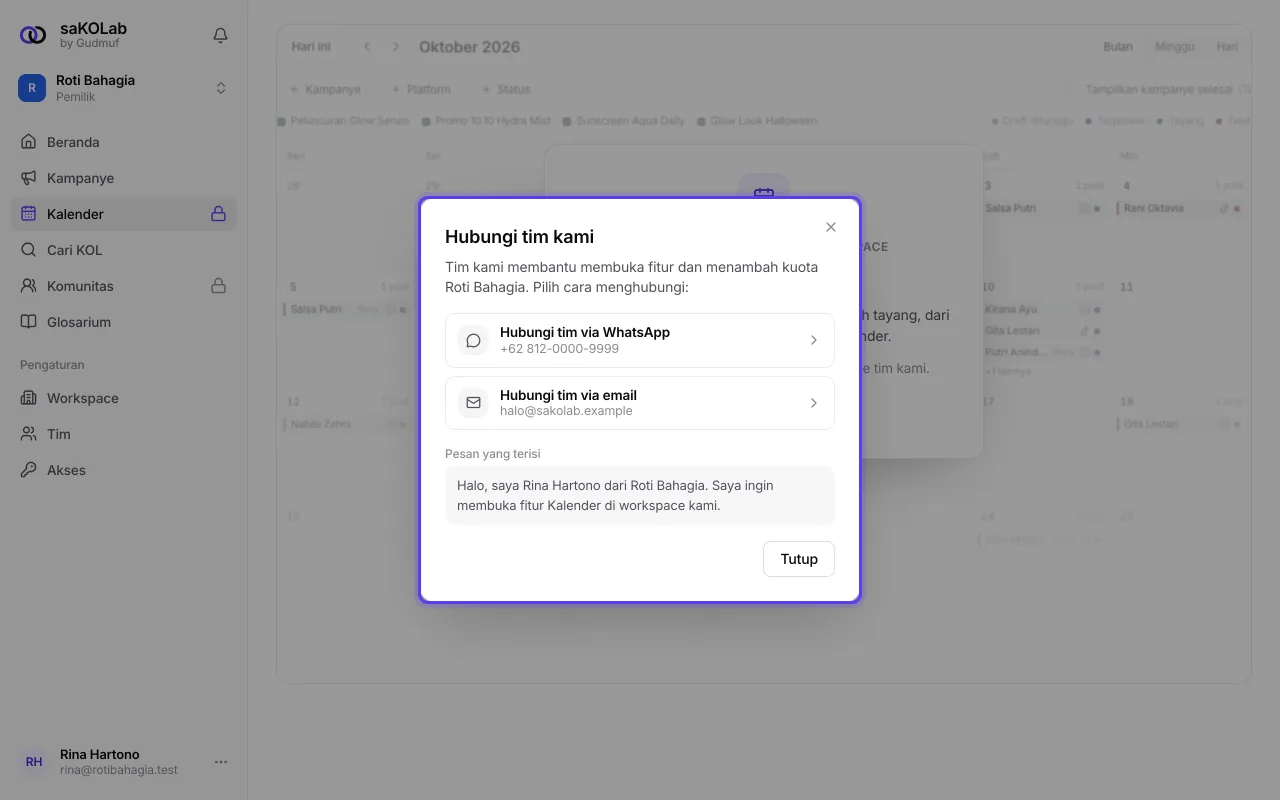Image resolution: width=1280 pixels, height=800 pixels.
Task: Open the Rani Oktavia calendar entry
Action: tap(1180, 208)
